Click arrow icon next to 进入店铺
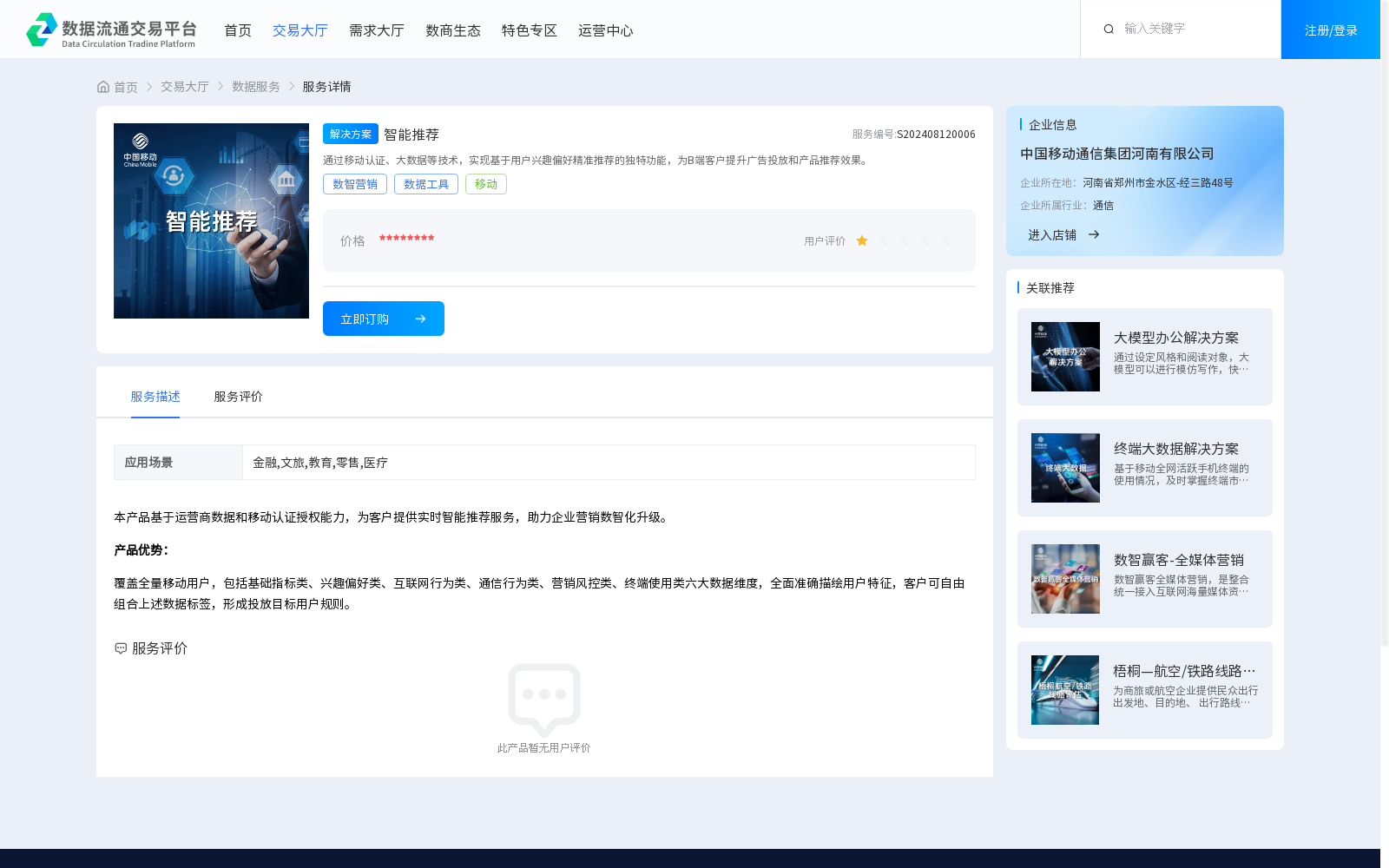Viewport: 1389px width, 868px height. 1094,234
